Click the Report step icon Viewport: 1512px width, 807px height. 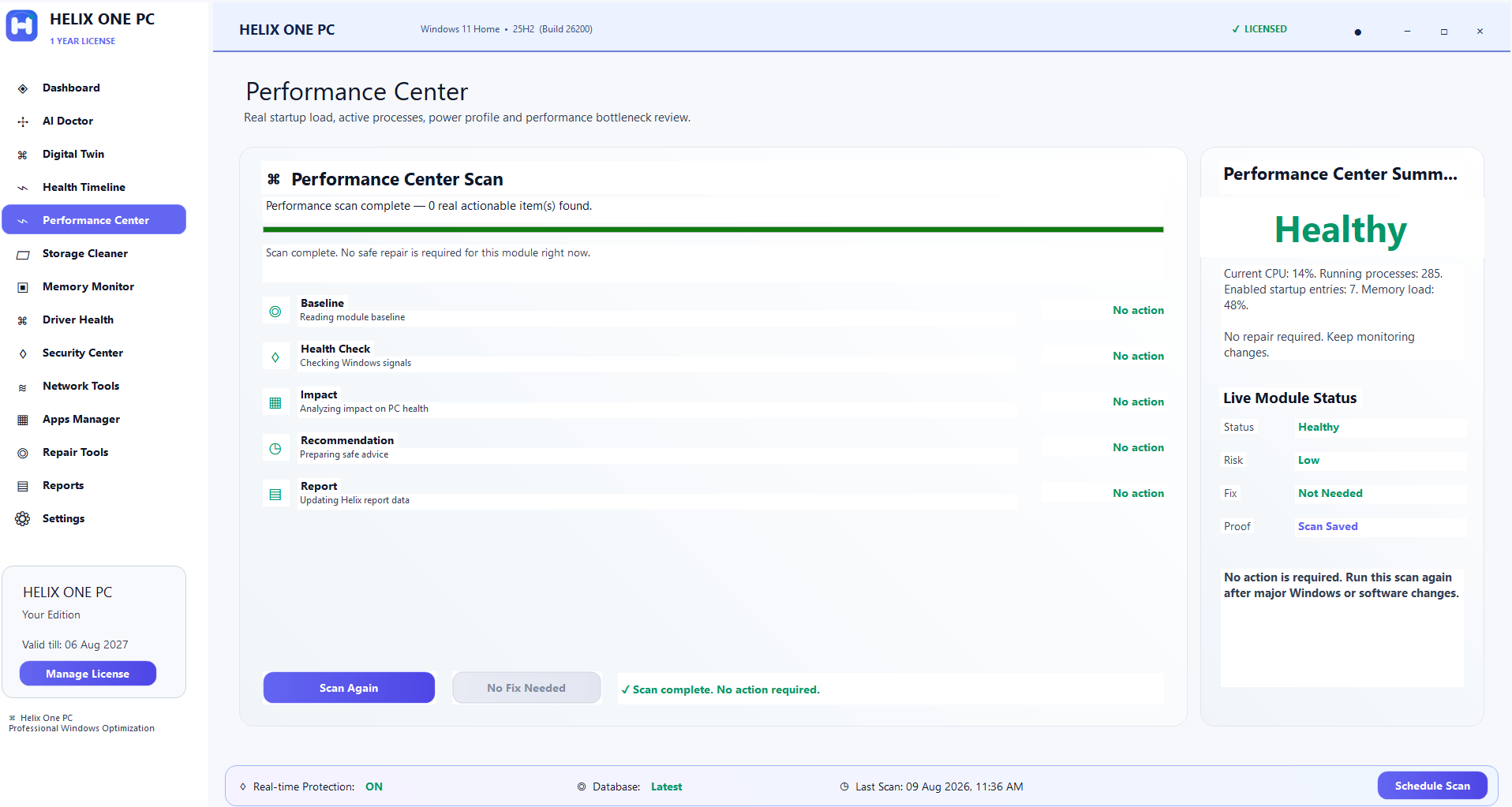pyautogui.click(x=275, y=495)
